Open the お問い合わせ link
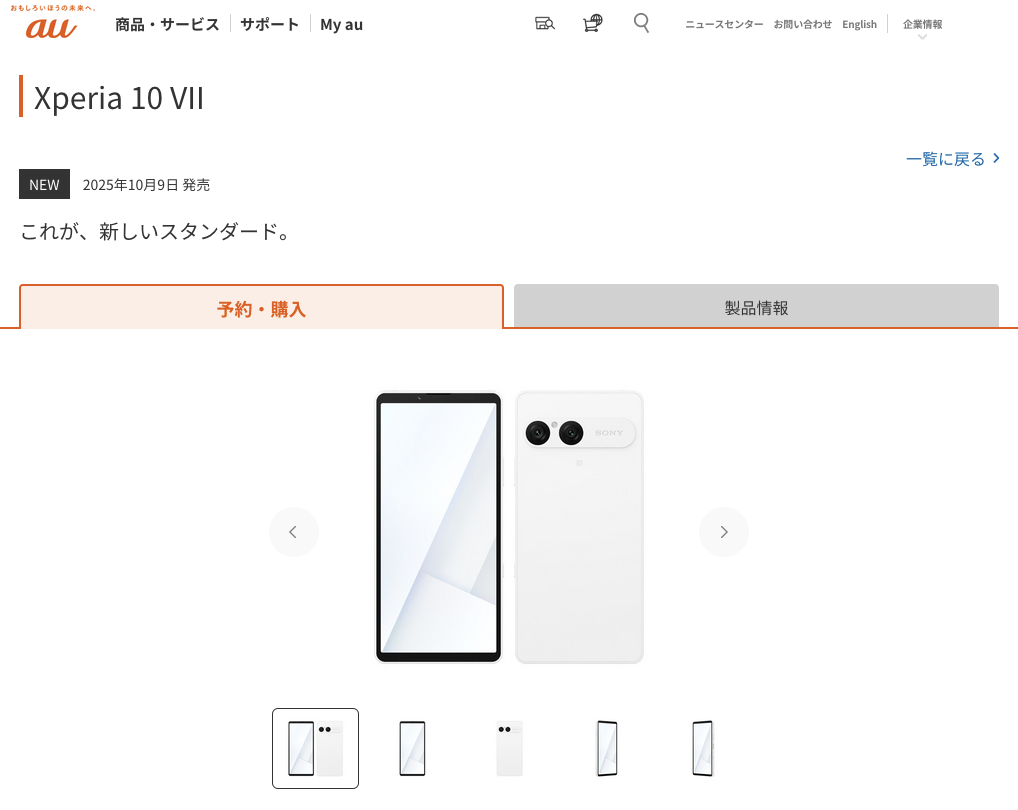 [802, 24]
